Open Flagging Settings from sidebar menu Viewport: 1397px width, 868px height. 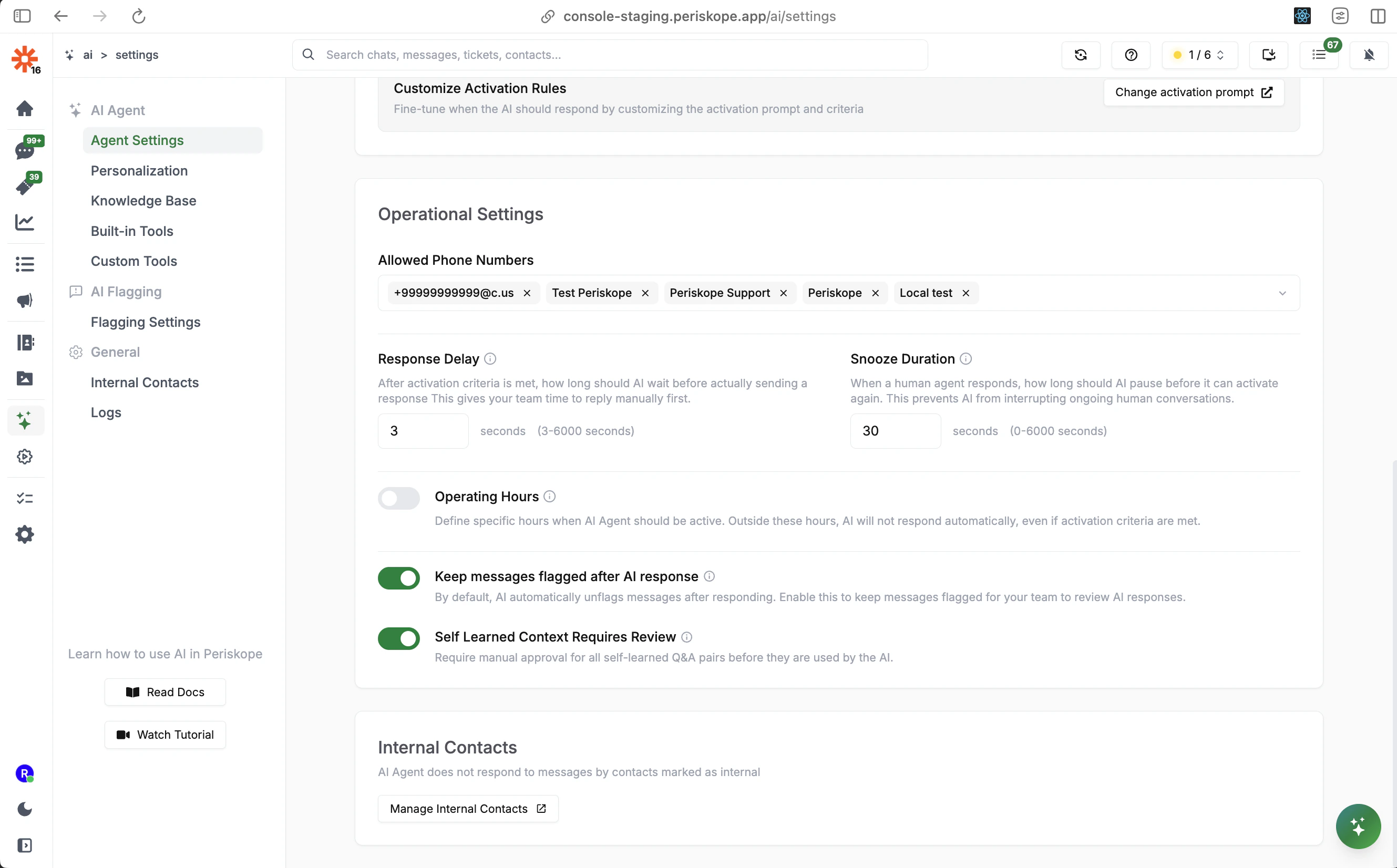point(146,322)
